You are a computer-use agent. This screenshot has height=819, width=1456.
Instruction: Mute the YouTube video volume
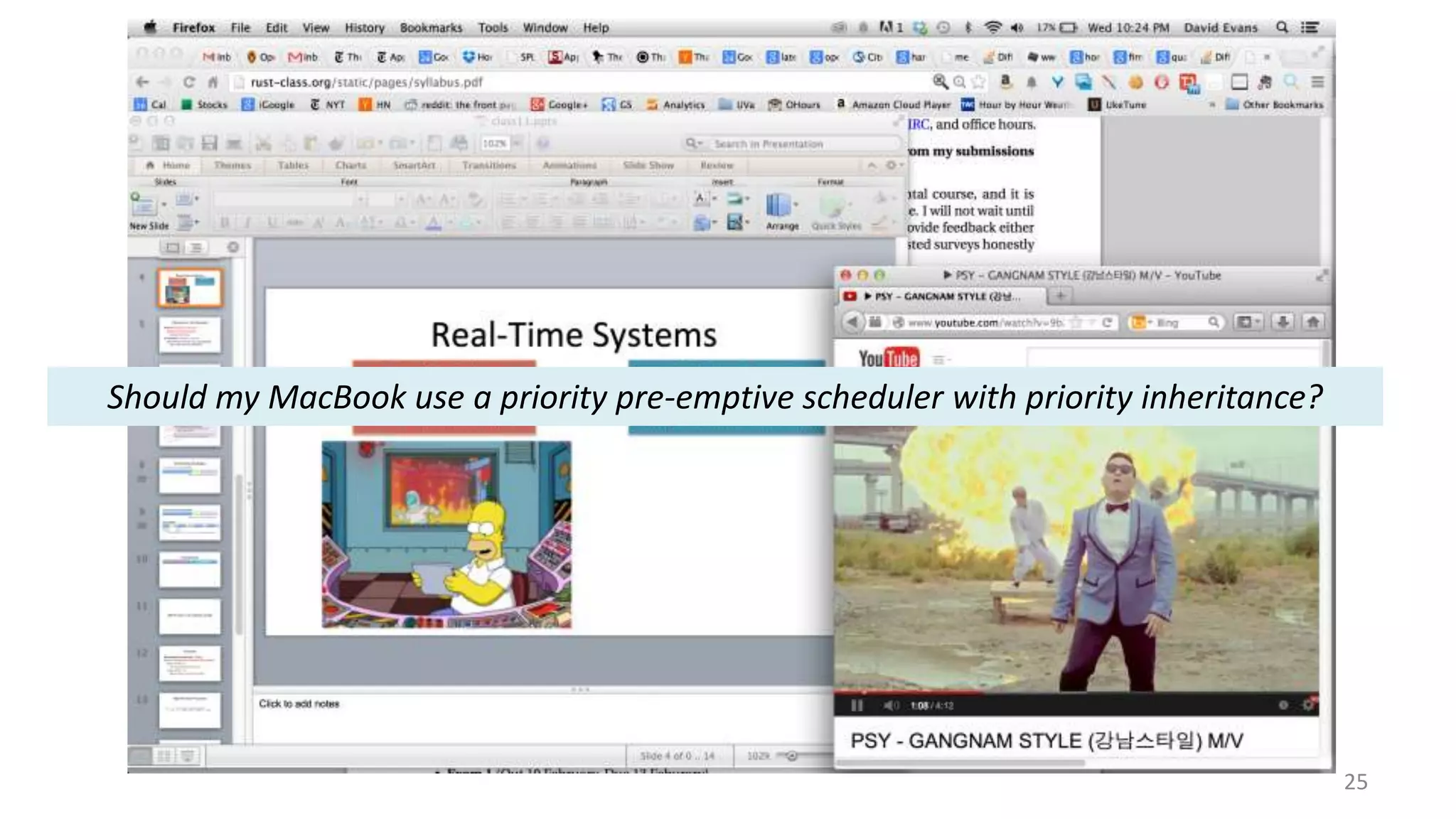tap(891, 705)
